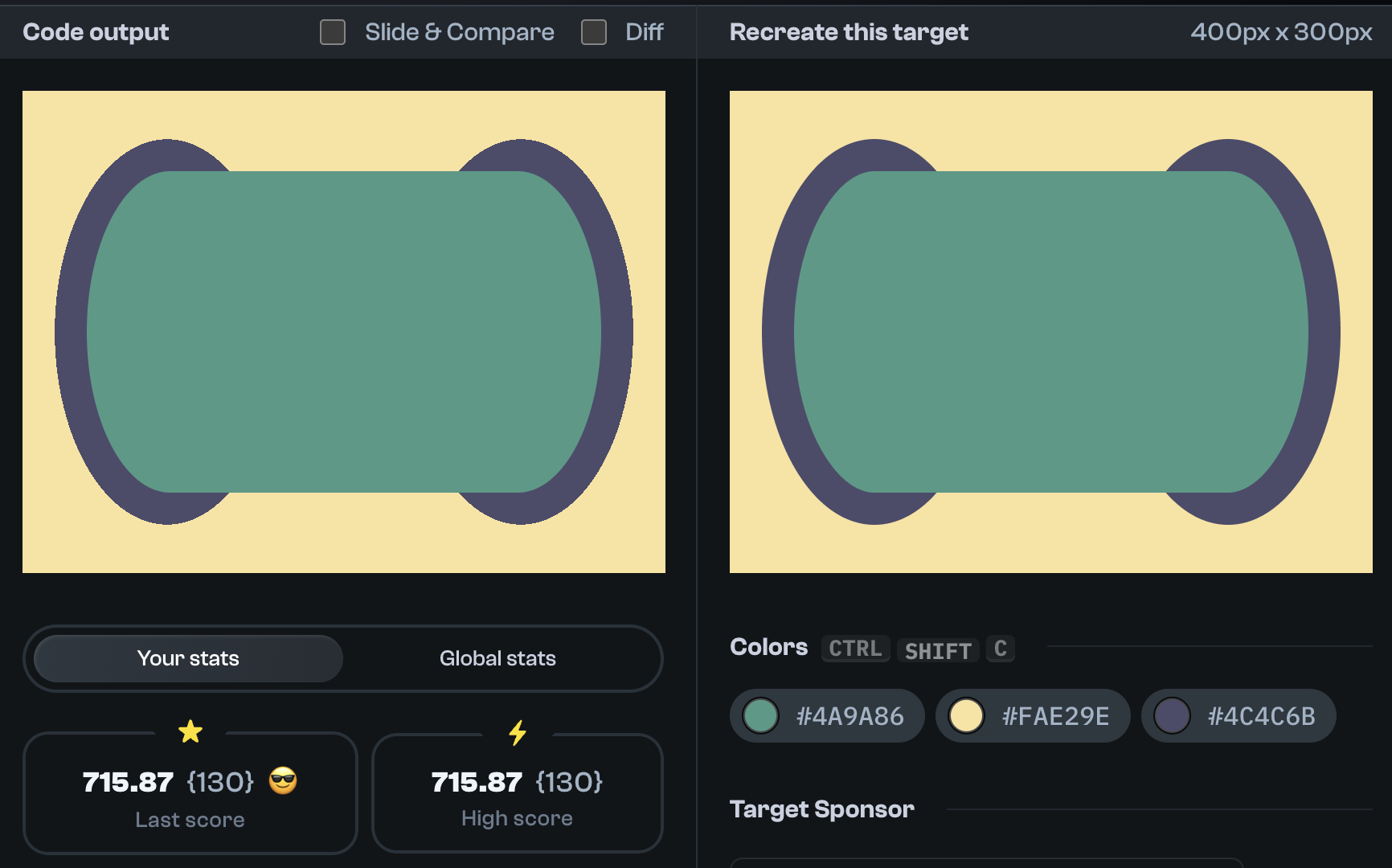Click the SHIFT key hint

click(x=938, y=649)
